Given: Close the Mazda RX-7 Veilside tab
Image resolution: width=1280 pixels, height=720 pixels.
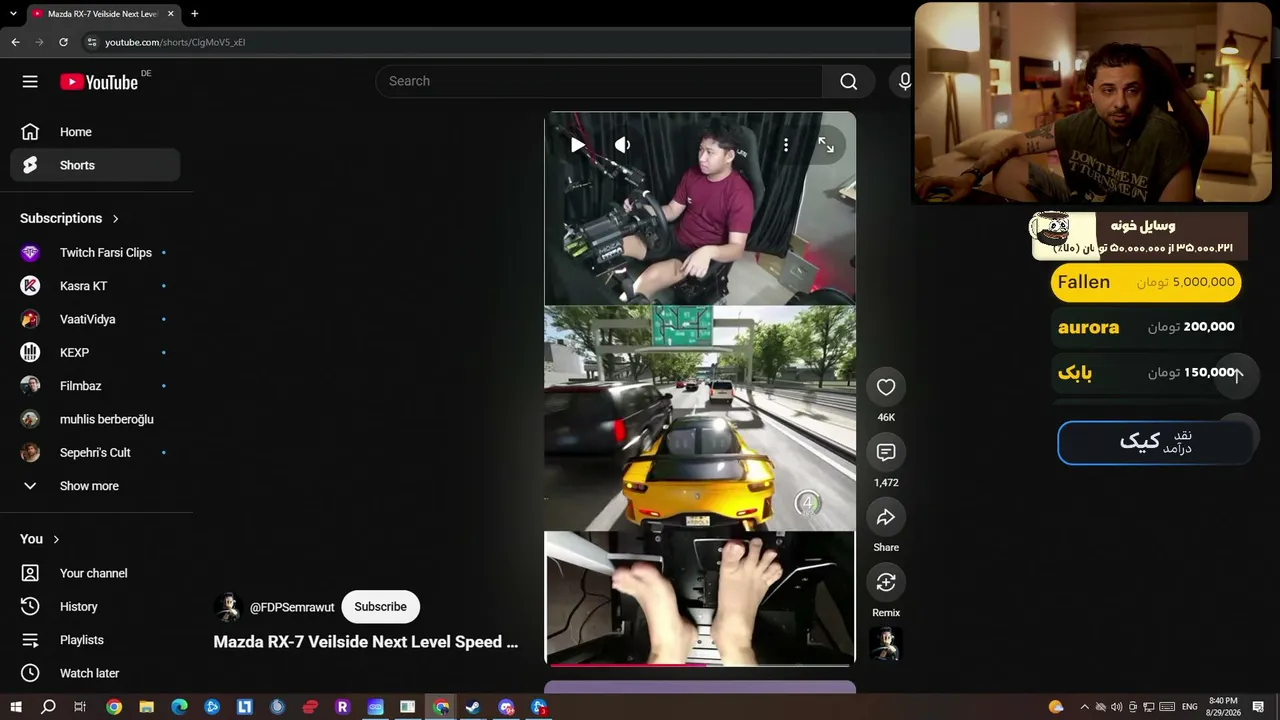Looking at the screenshot, I should point(171,14).
